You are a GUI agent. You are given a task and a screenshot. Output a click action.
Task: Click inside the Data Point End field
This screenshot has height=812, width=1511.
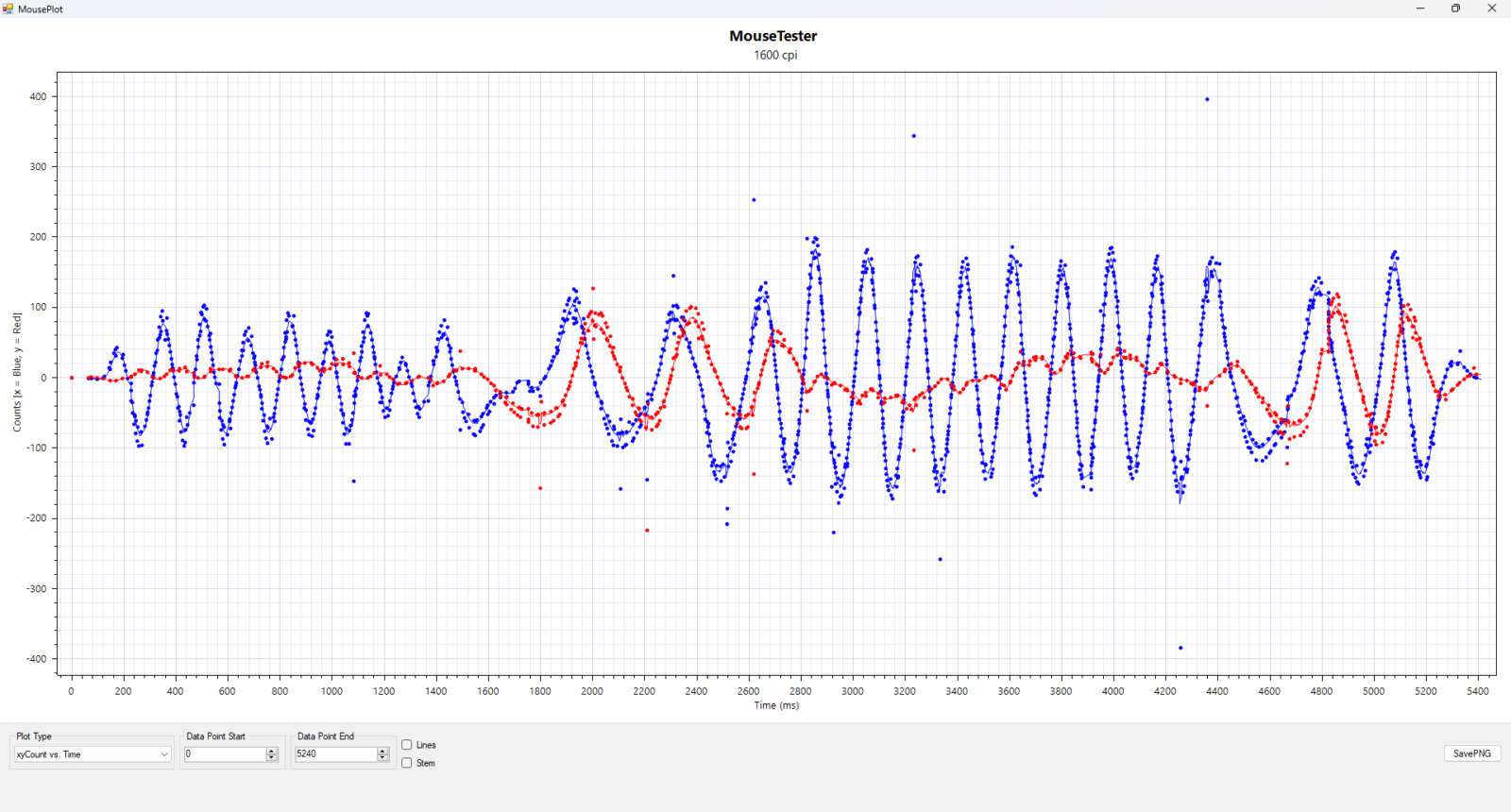pos(334,754)
